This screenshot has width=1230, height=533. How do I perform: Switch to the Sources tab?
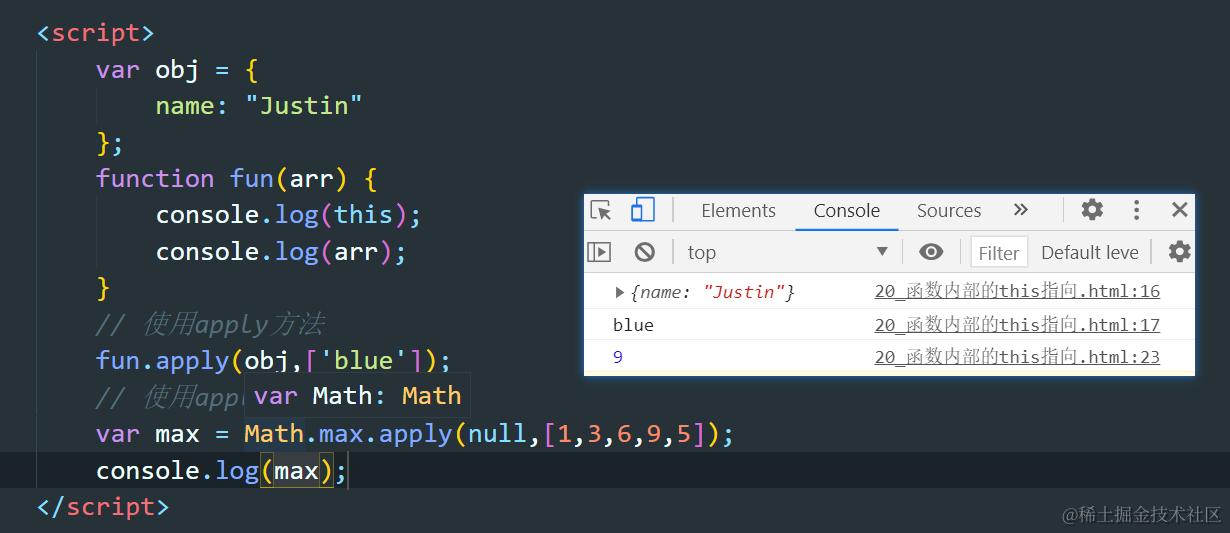click(x=949, y=211)
